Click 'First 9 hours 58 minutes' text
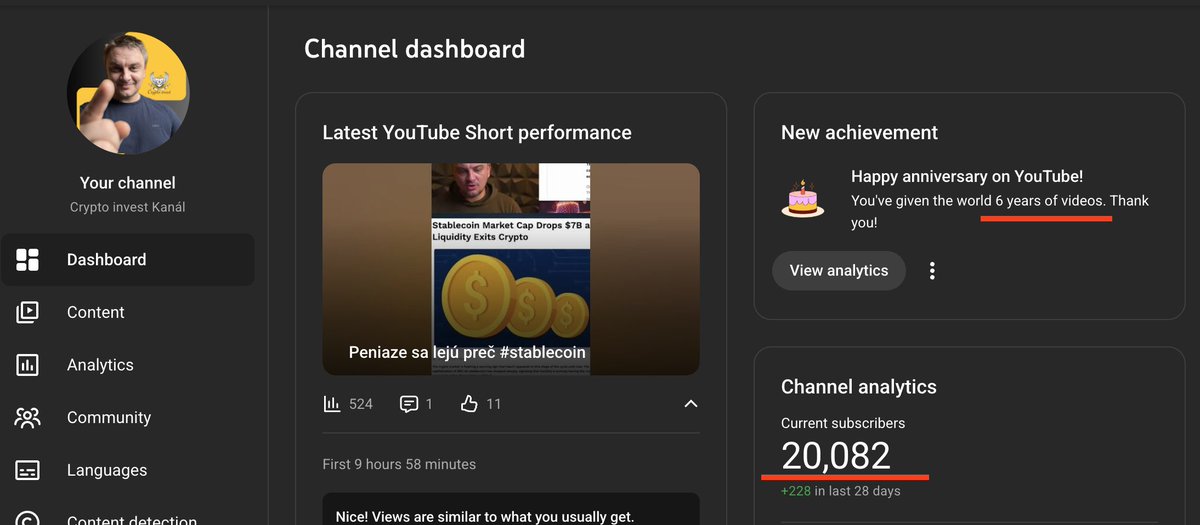 [x=399, y=464]
